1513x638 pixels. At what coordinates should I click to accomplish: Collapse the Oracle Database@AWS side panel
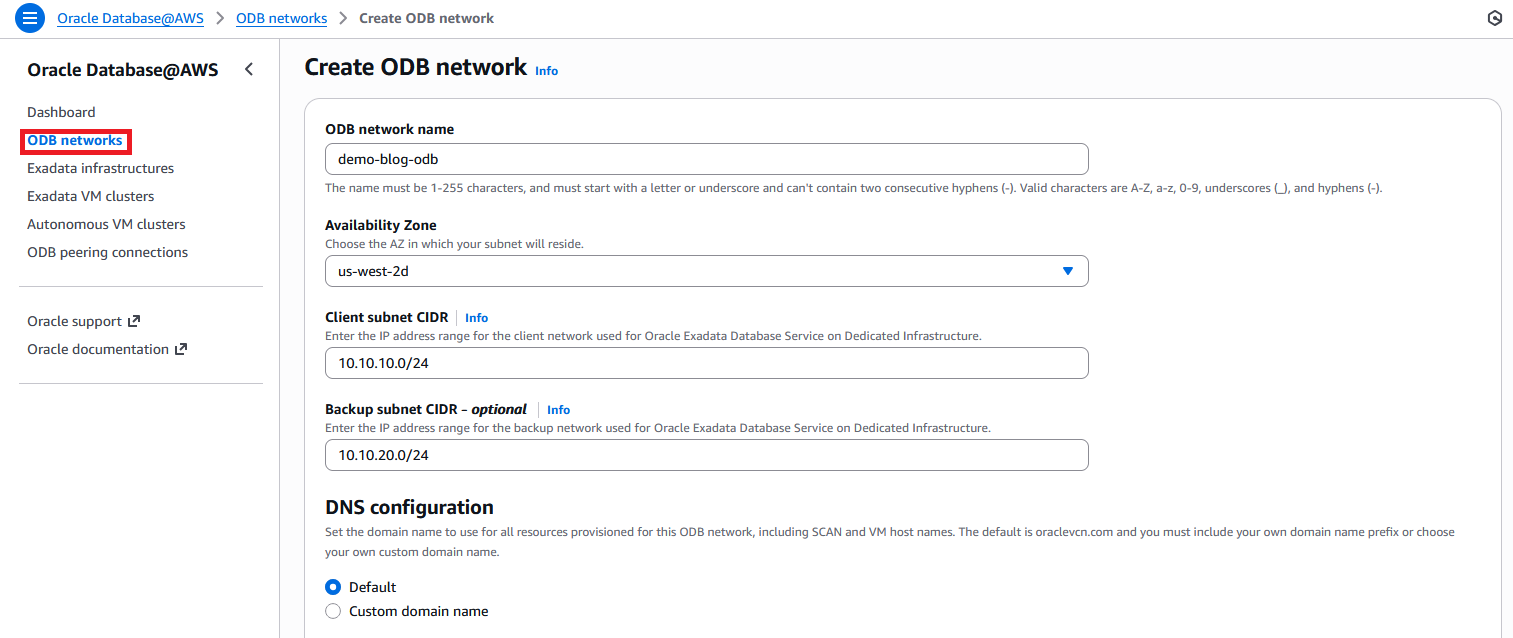(249, 69)
